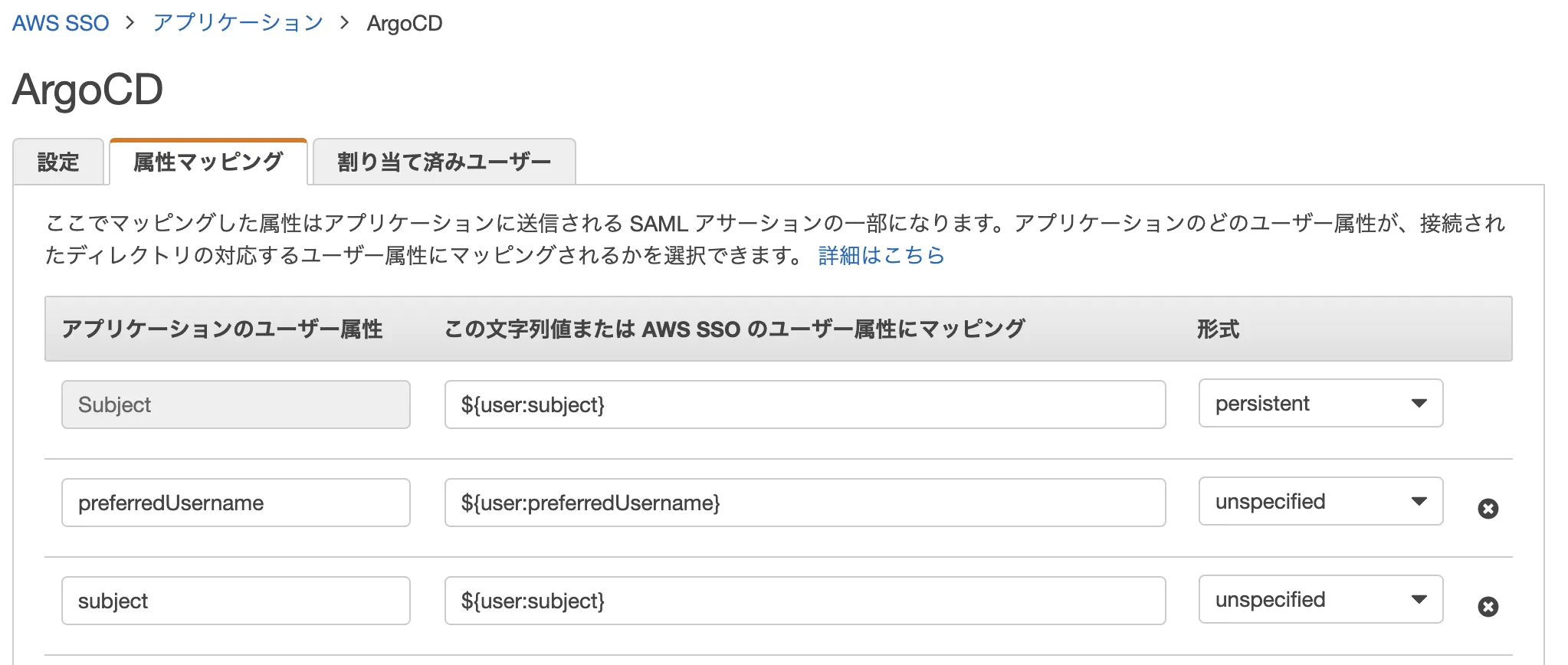Viewport: 1568px width, 665px height.
Task: Open format dropdown for lowercase subject row
Action: point(1320,599)
